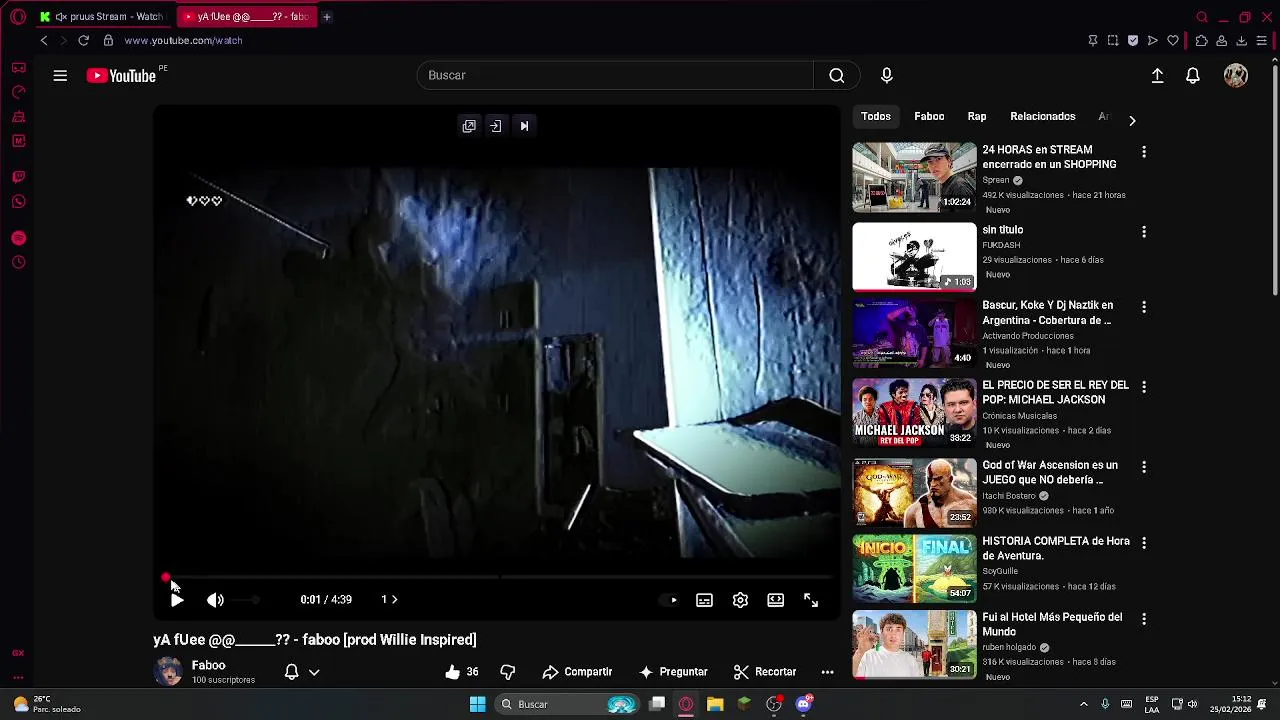The width and height of the screenshot is (1280, 720).
Task: Toggle theater mode button
Action: [775, 600]
